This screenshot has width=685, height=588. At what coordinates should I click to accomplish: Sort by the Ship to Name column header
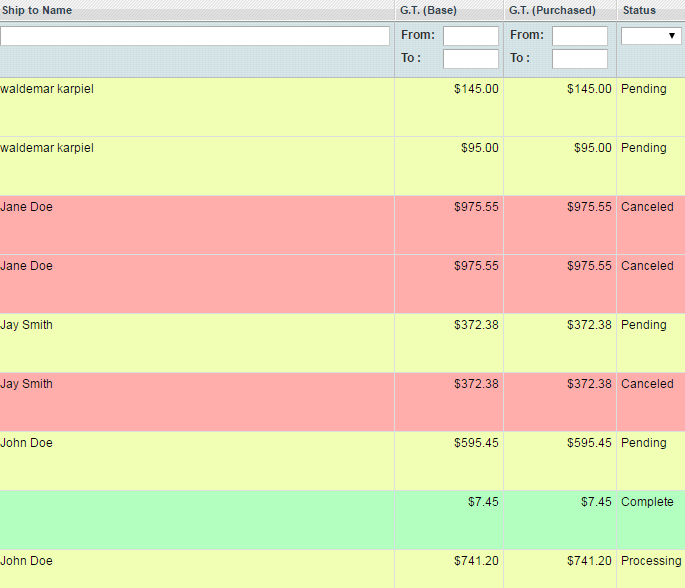pos(36,10)
